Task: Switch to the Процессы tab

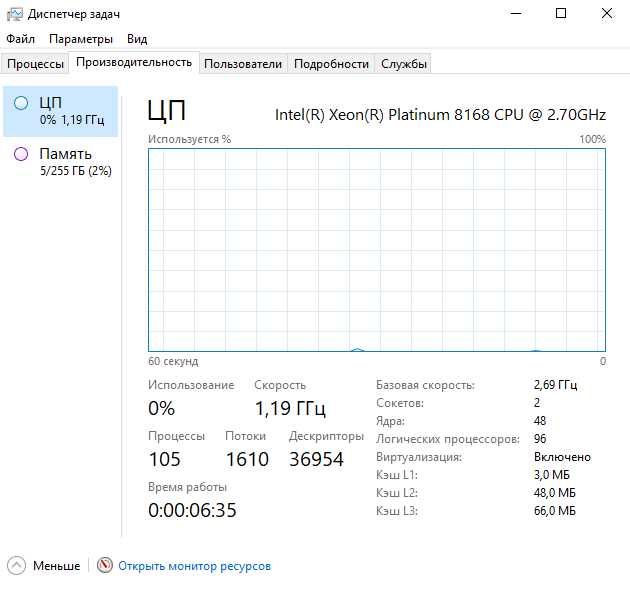Action: (35, 64)
